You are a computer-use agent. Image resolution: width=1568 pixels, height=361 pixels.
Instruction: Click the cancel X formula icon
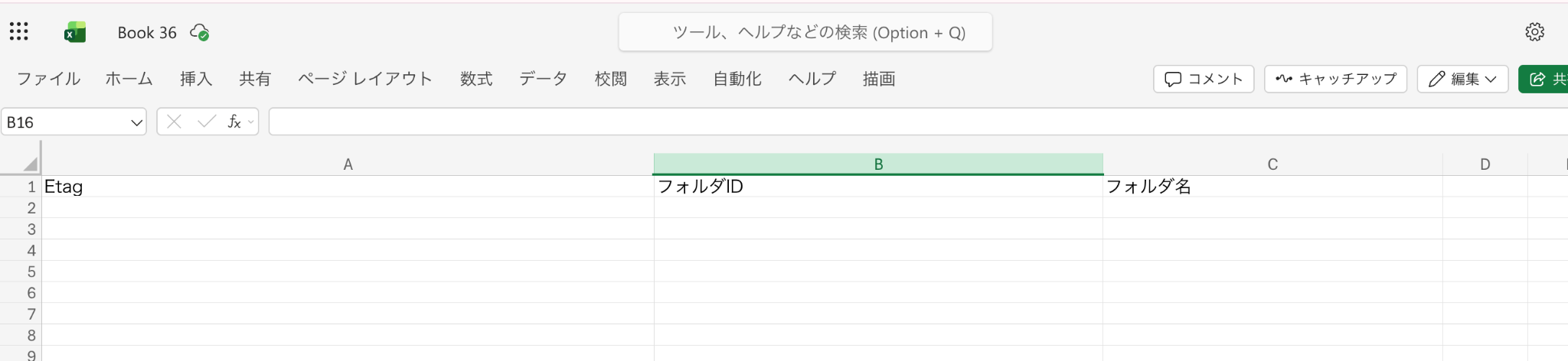pyautogui.click(x=175, y=122)
